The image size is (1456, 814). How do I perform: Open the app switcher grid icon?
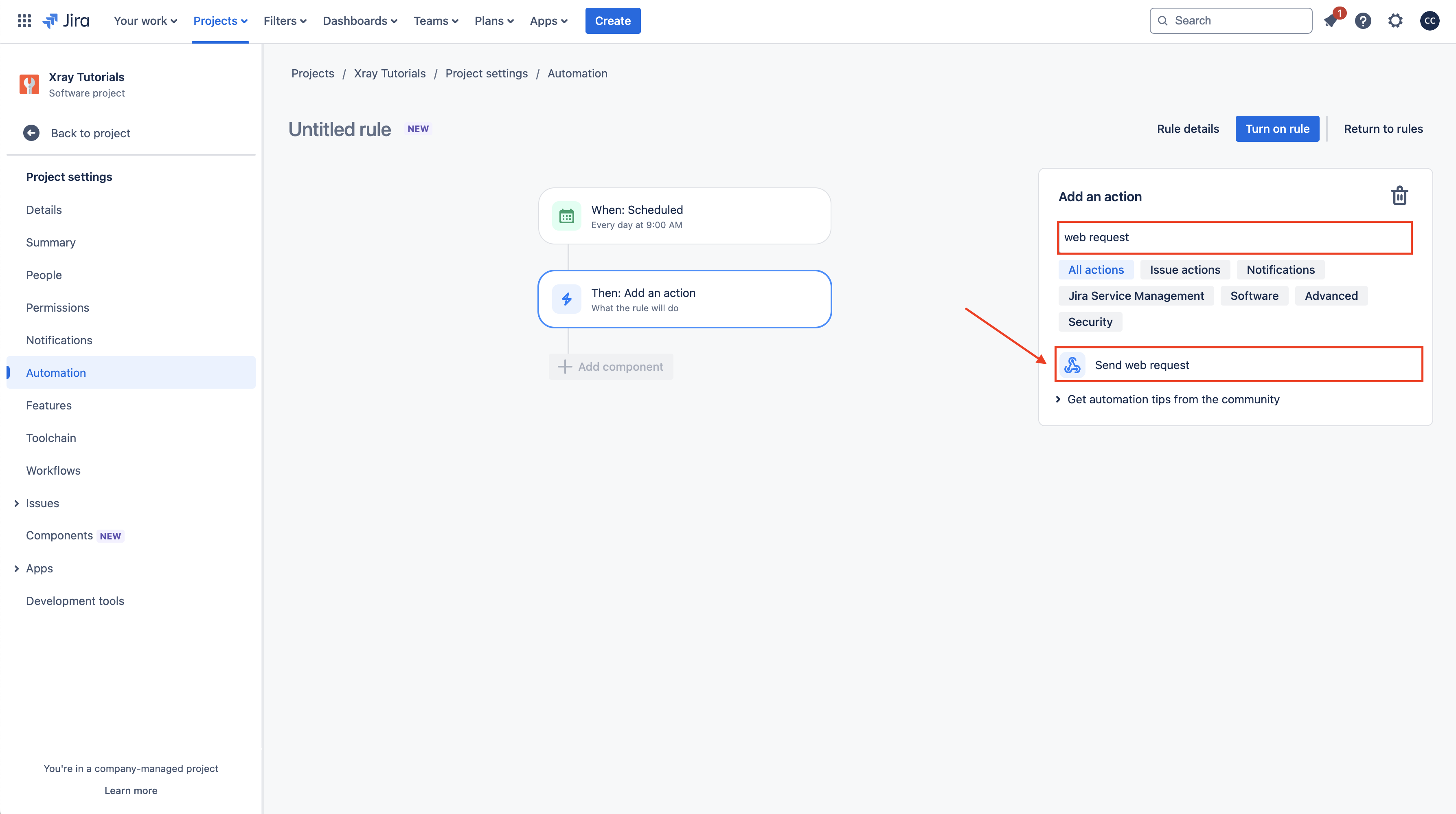click(x=24, y=21)
